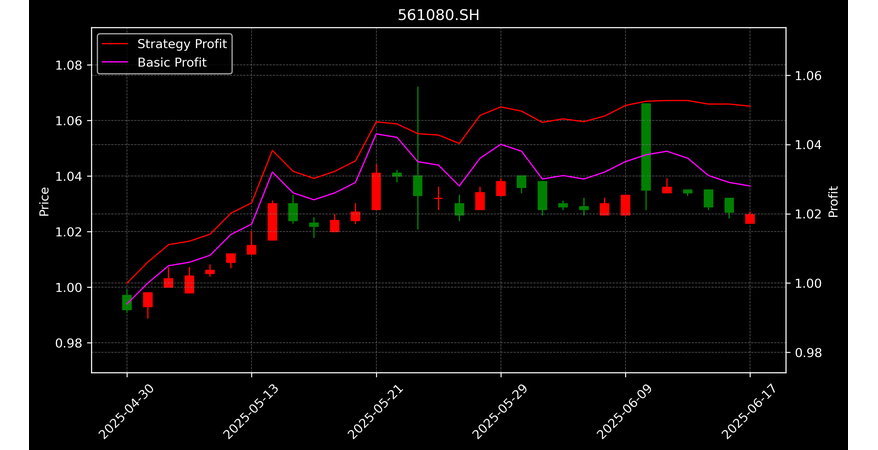This screenshot has height=450, width=878.
Task: Click the red candlestick at 2025-05-29
Action: (x=501, y=188)
